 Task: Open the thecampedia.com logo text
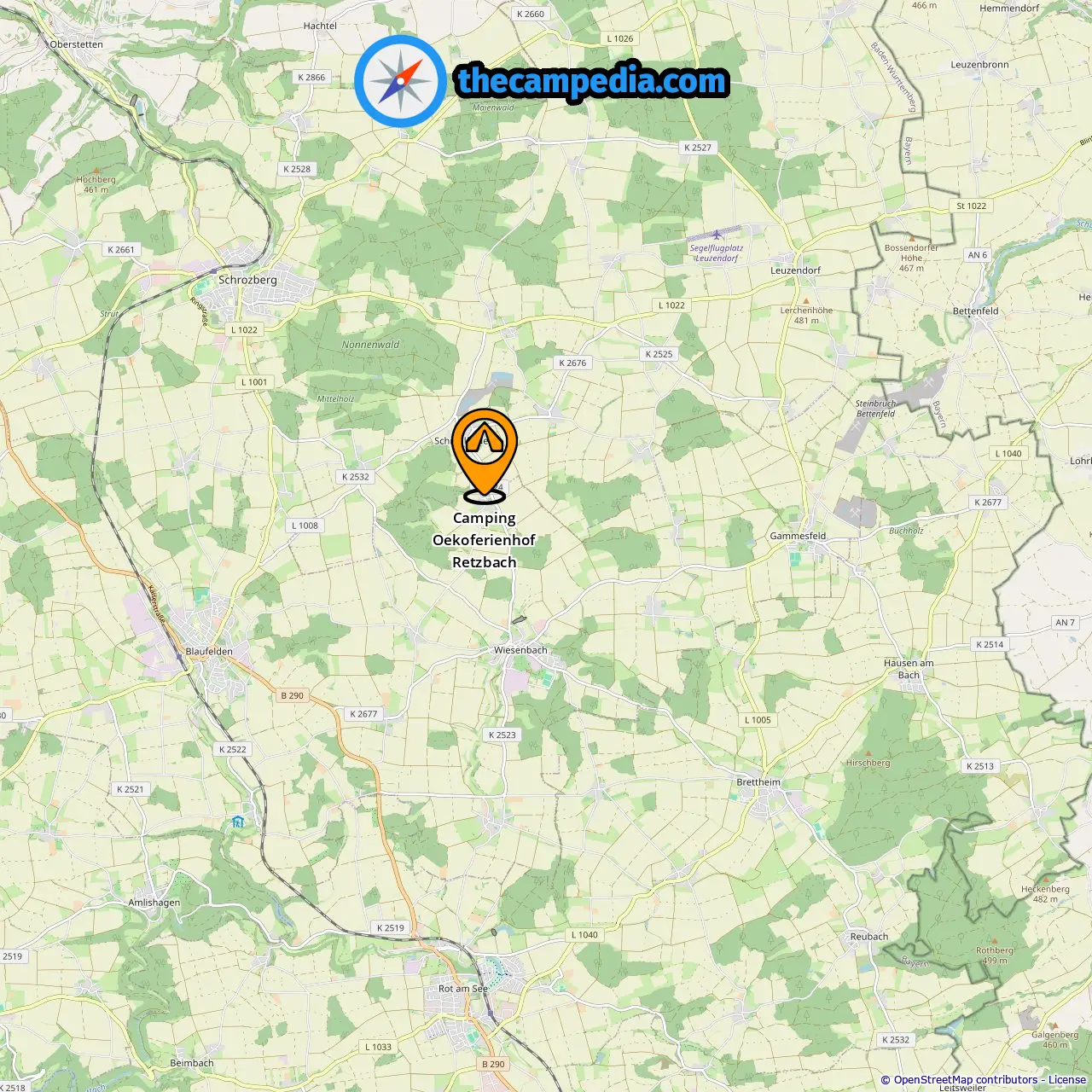592,81
